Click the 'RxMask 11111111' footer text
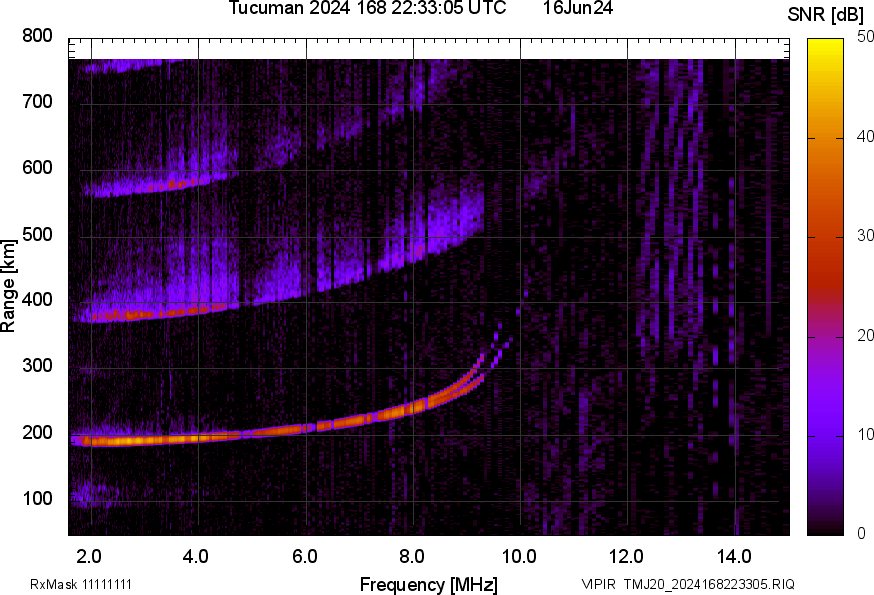This screenshot has height=595, width=874. pyautogui.click(x=81, y=584)
